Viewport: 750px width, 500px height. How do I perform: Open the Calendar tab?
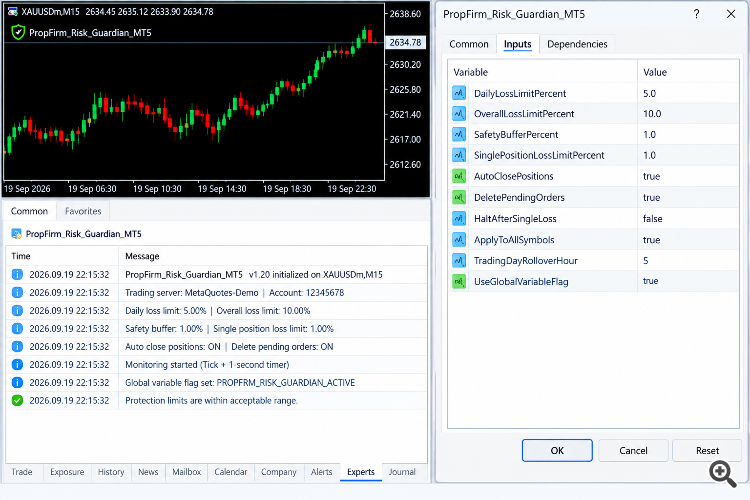point(231,472)
